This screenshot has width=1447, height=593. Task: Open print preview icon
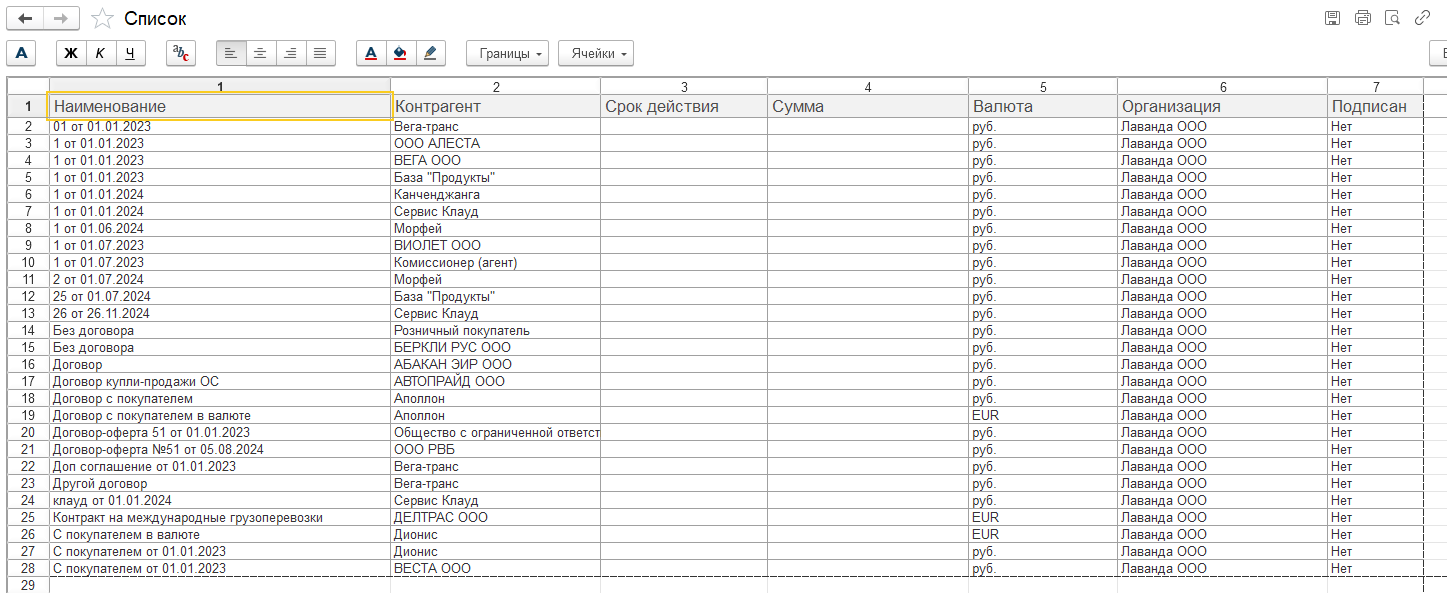(1392, 18)
